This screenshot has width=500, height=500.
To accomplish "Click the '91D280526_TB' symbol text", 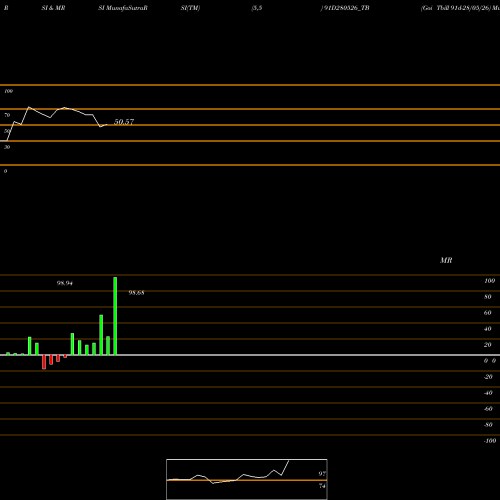I will 346,8.
